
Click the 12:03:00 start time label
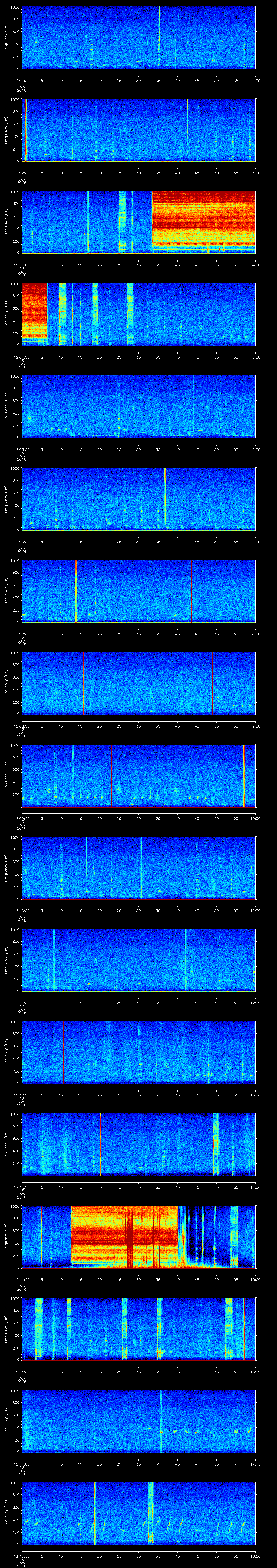[x=21, y=265]
